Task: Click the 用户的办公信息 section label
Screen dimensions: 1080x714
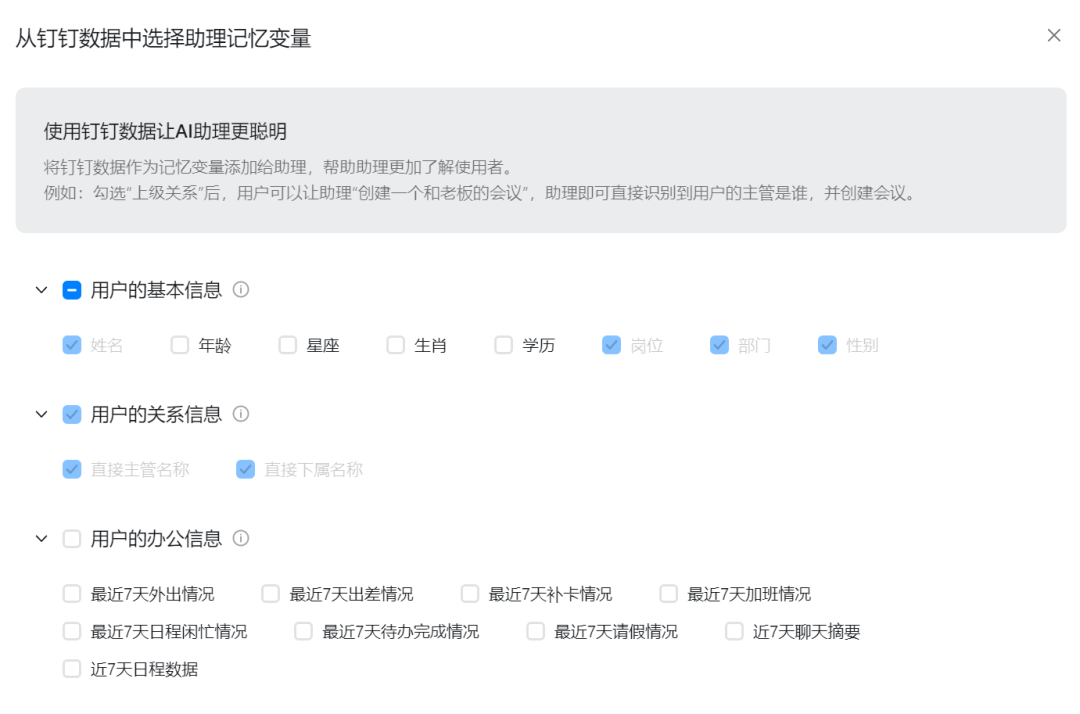Action: click(x=156, y=538)
